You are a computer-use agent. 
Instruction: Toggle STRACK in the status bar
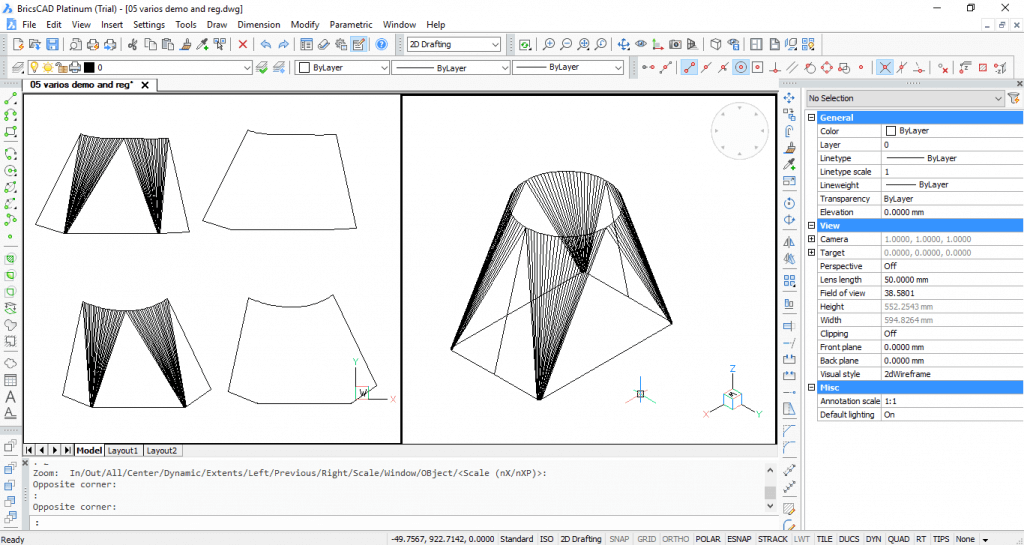point(773,539)
